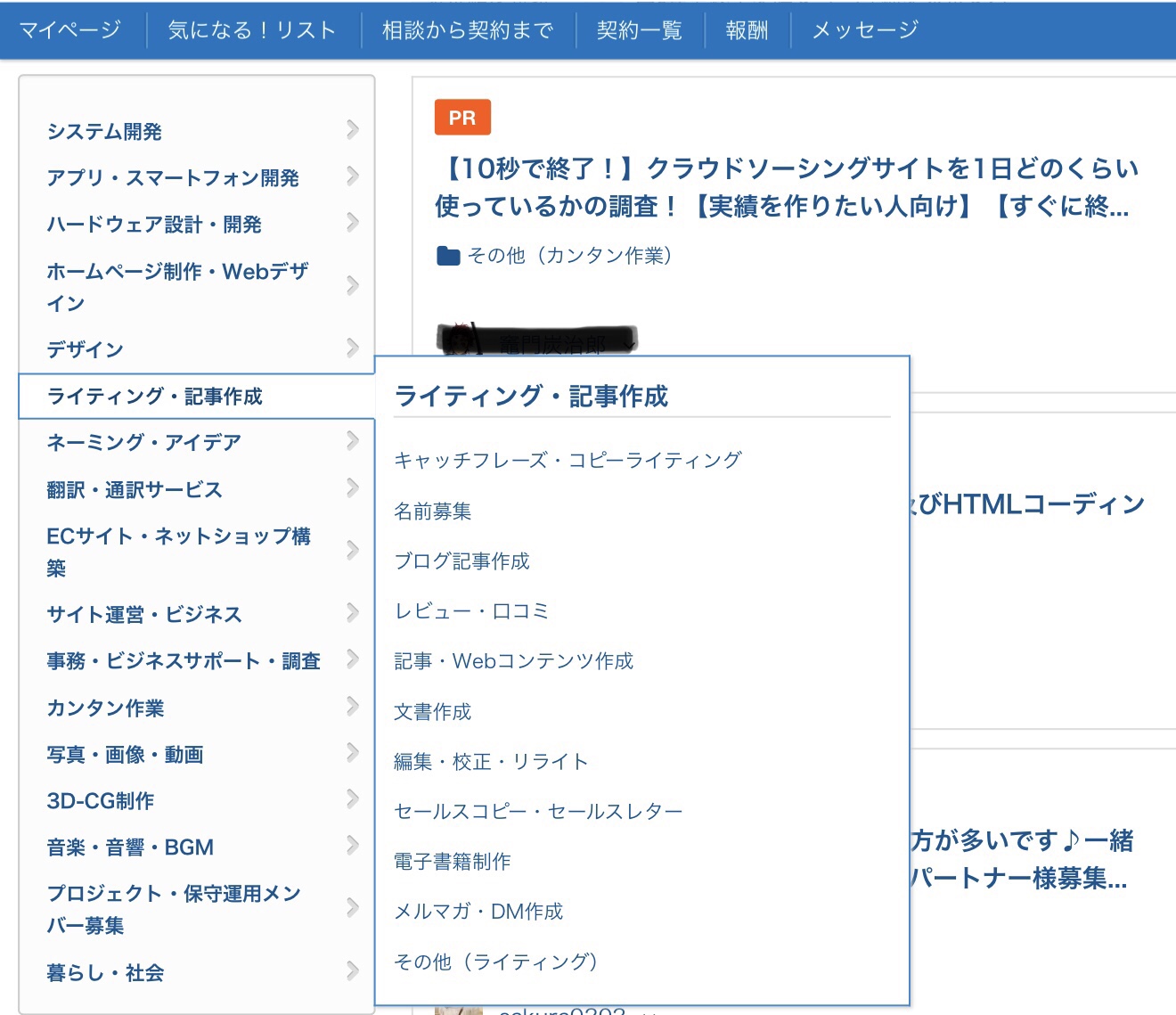Expand アプリ・スマートフォン開発 chevron arrow
Viewport: 1176px width, 1015px height.
click(353, 176)
